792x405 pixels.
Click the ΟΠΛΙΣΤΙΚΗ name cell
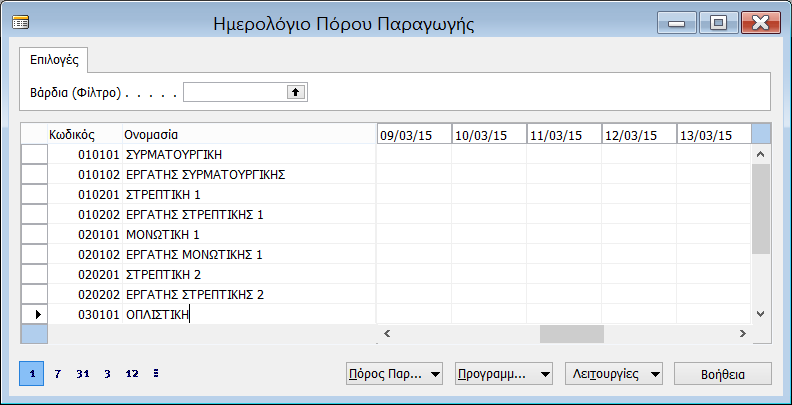point(249,314)
